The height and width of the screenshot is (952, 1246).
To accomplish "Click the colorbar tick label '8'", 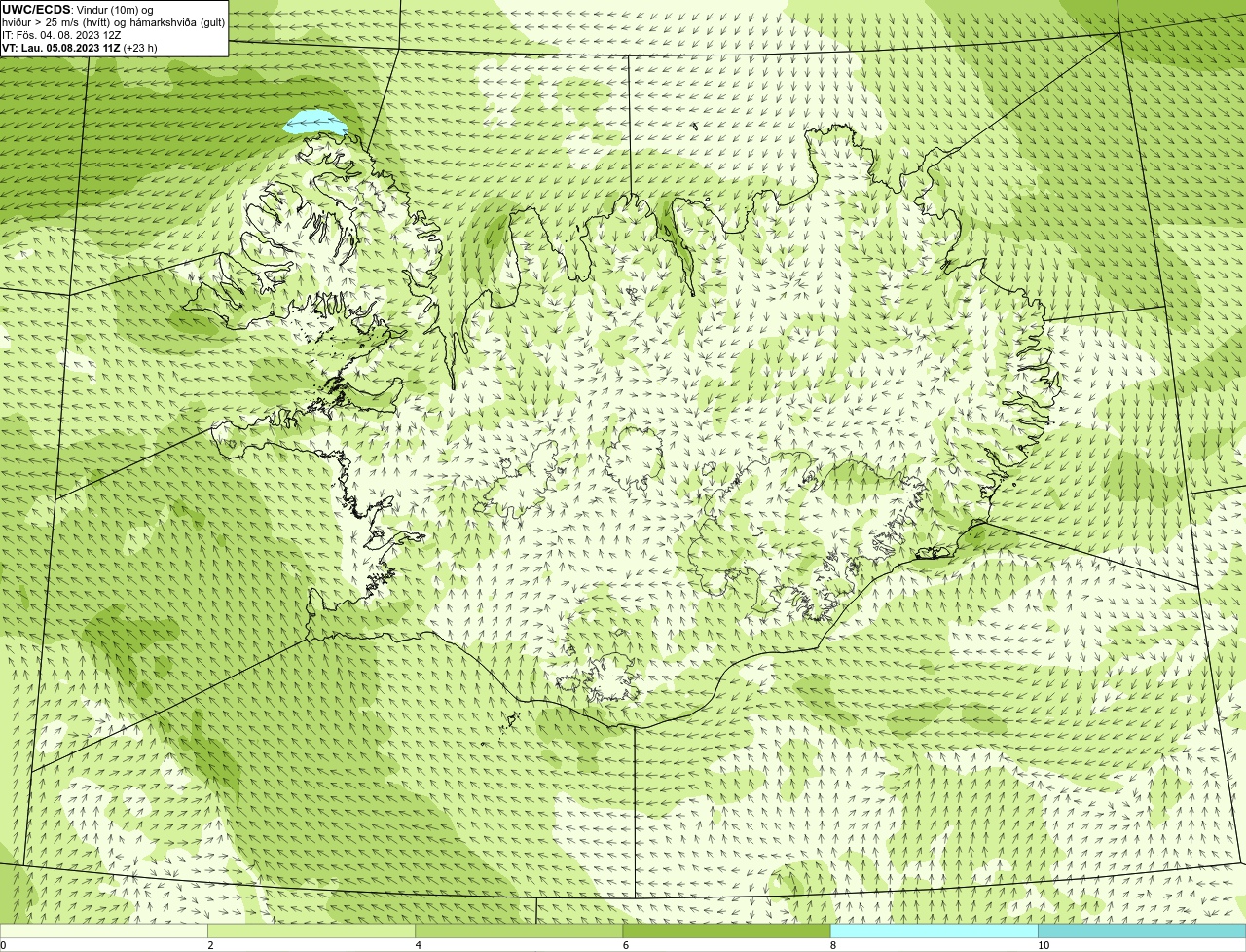I will click(832, 945).
